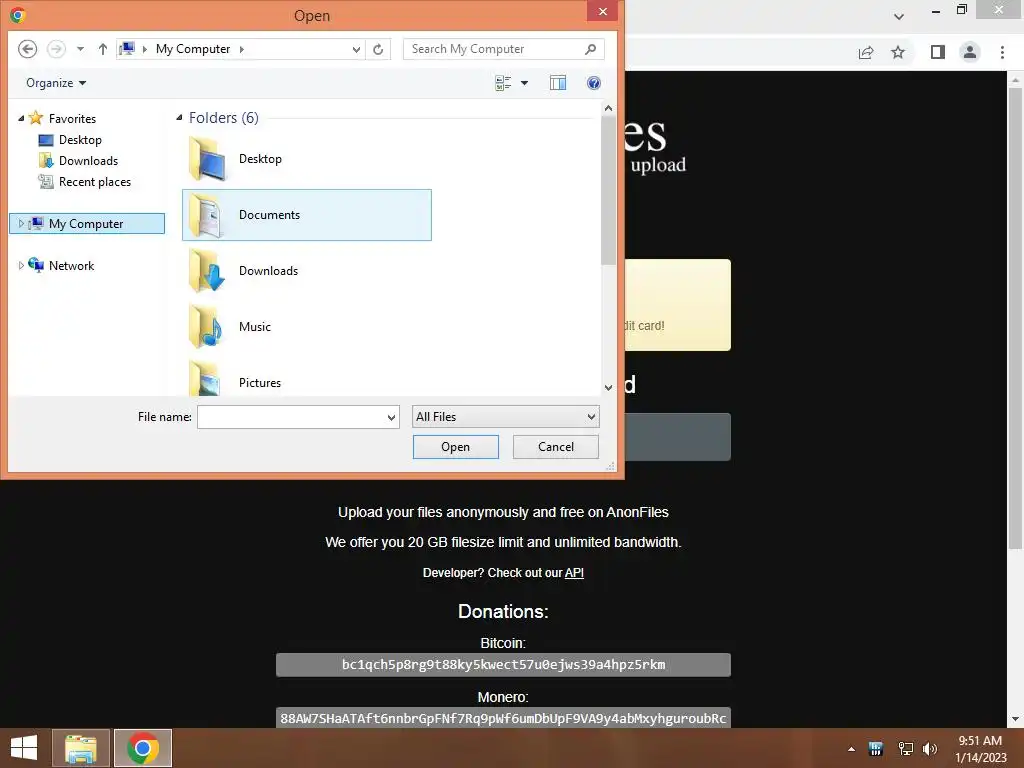Viewport: 1024px width, 768px height.
Task: Close the Open dialog
Action: coord(603,11)
